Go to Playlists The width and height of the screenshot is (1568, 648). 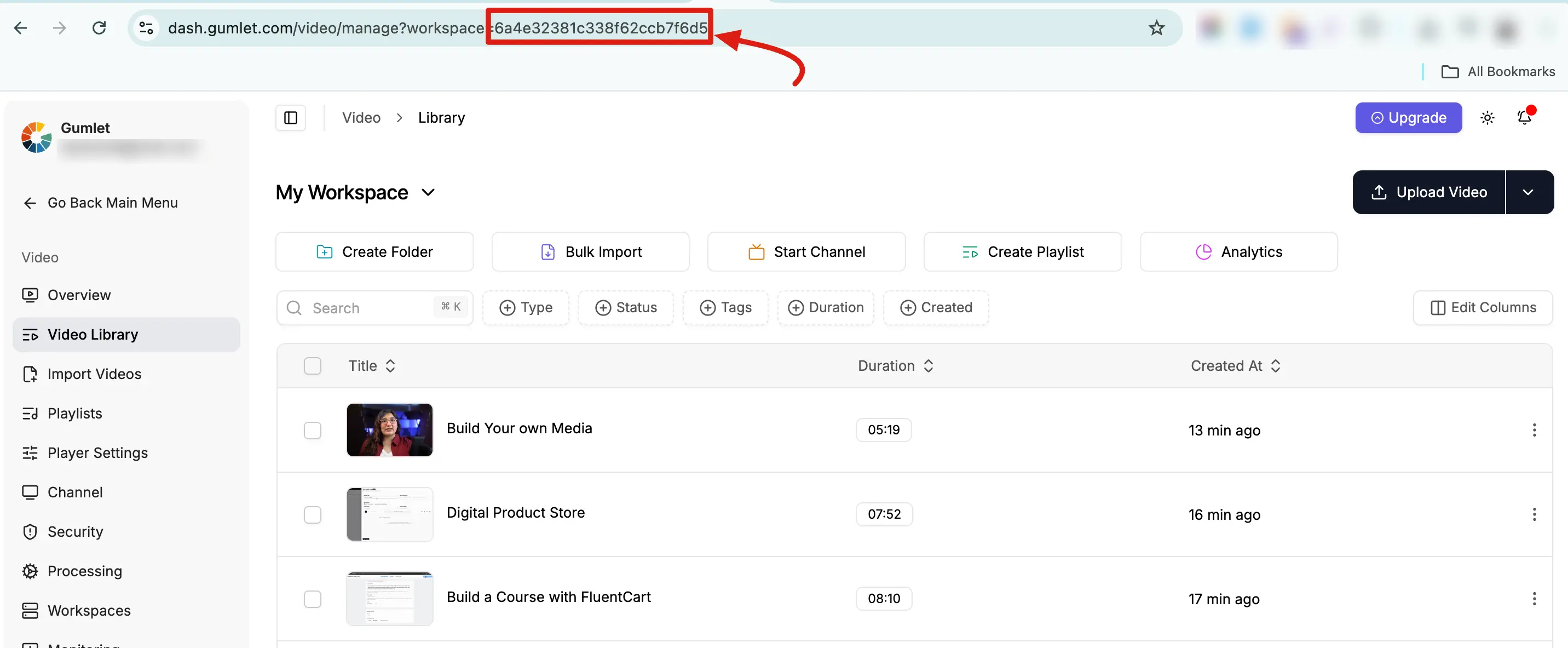coord(62,414)
